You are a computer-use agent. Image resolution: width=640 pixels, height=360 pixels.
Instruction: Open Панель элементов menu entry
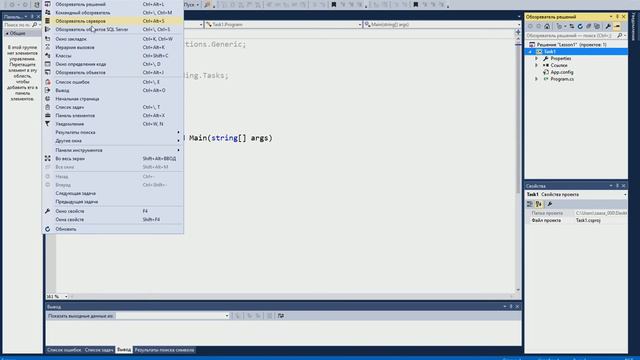click(113, 116)
